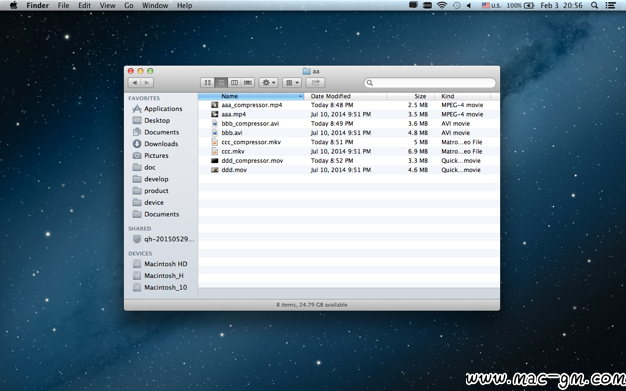The image size is (626, 391).
Task: Click the Finder search field
Action: 430,83
